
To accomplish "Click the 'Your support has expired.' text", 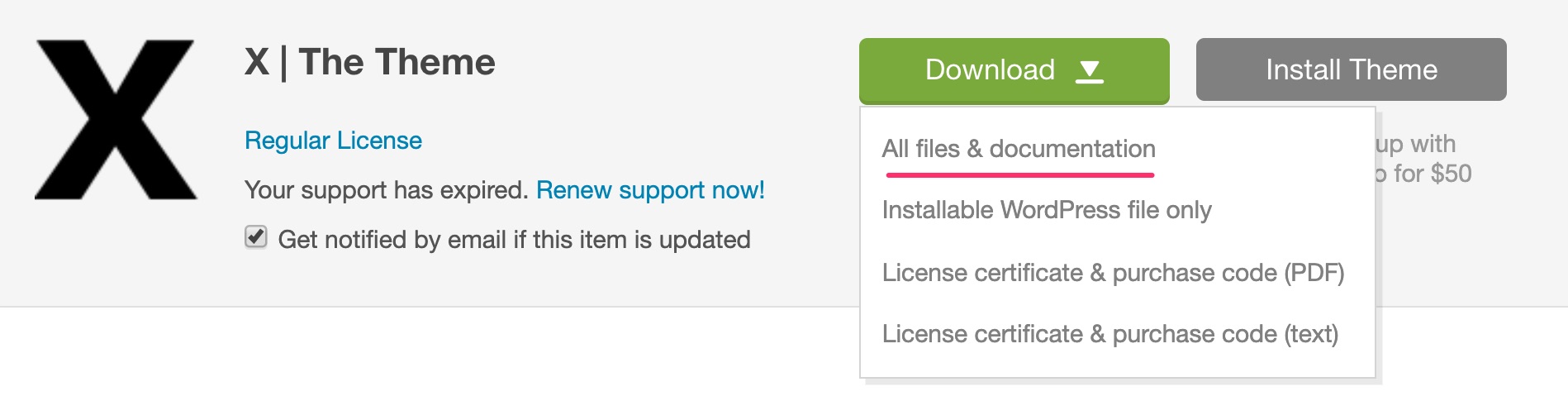I will [386, 190].
